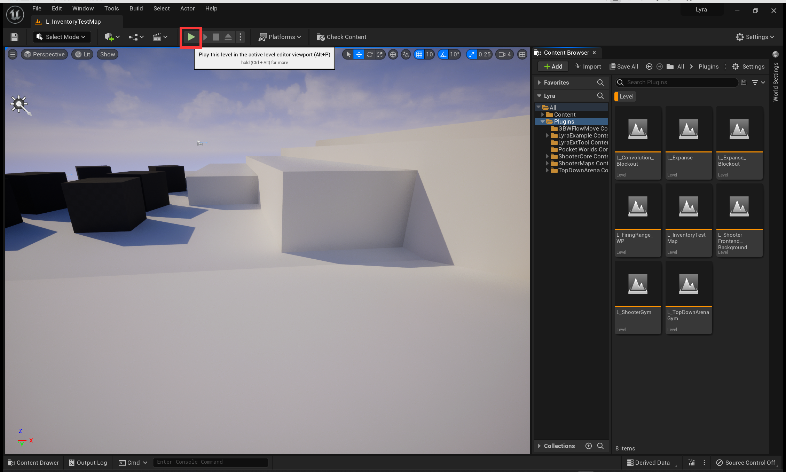This screenshot has width=786, height=472.
Task: Click the Search Plugins input field
Action: (677, 82)
